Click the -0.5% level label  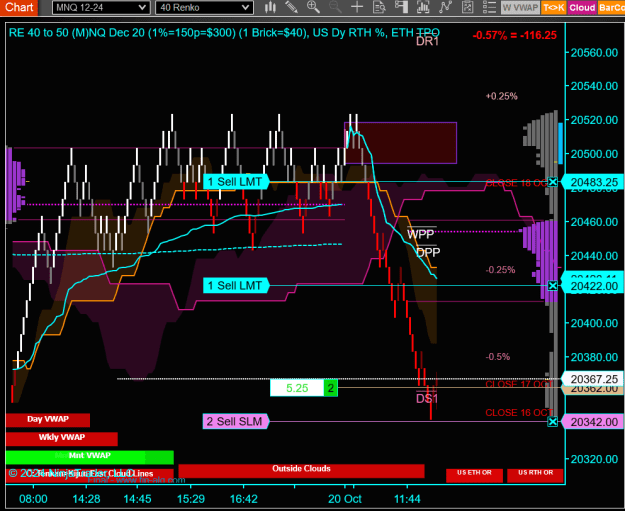497,357
